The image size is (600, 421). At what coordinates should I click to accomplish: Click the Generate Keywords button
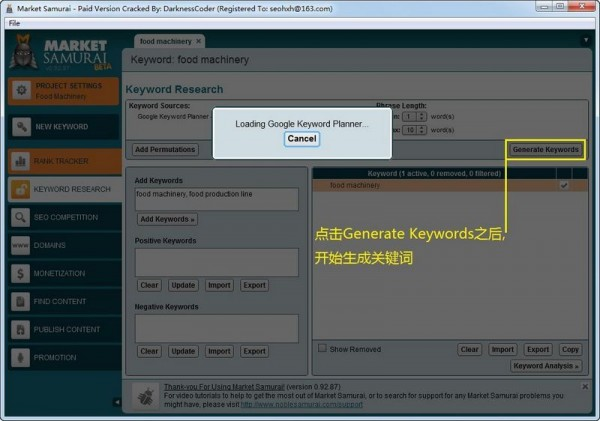pos(545,149)
